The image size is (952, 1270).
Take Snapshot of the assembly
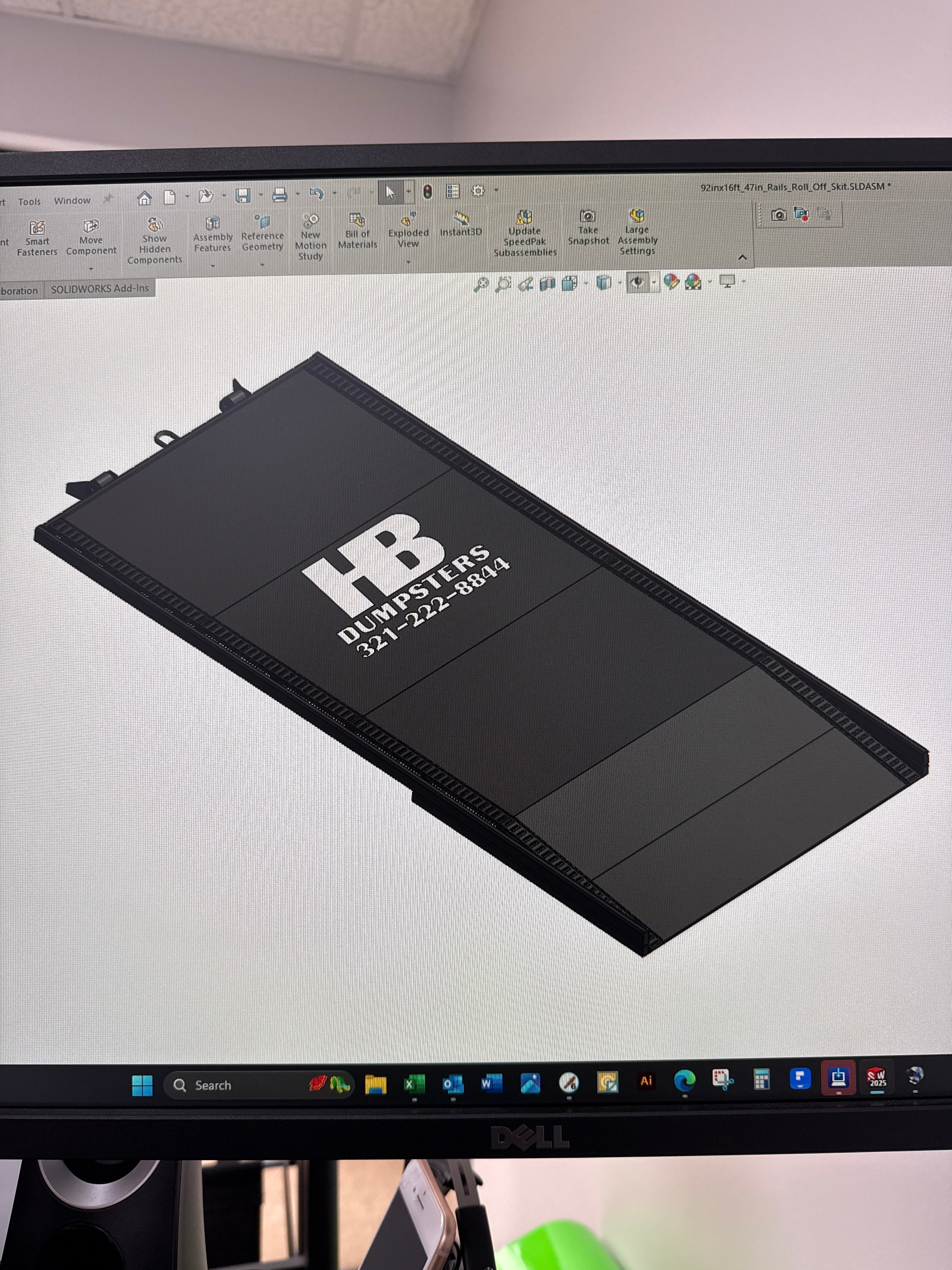pyautogui.click(x=588, y=227)
